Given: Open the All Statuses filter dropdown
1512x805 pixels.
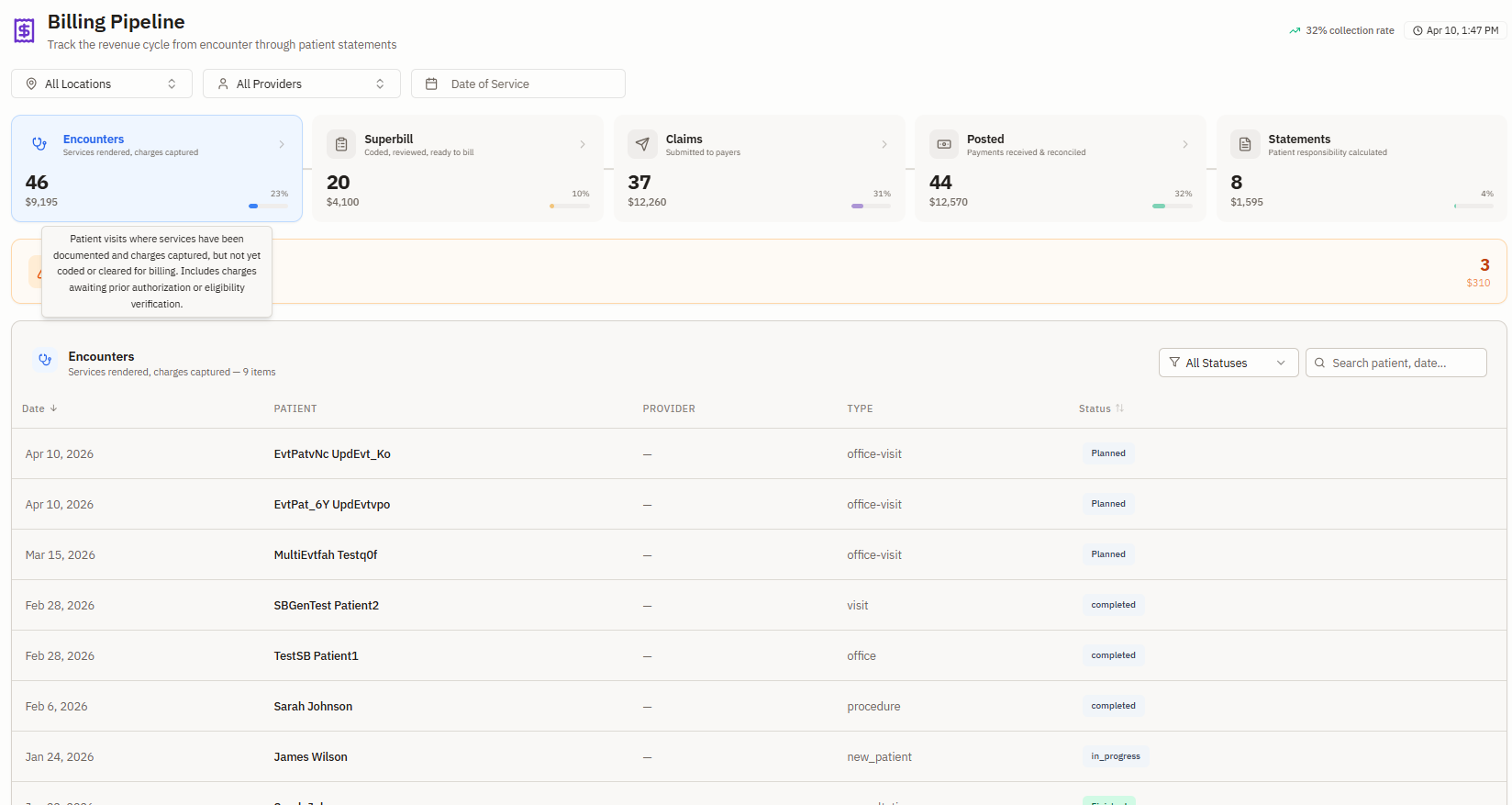Looking at the screenshot, I should pyautogui.click(x=1228, y=363).
